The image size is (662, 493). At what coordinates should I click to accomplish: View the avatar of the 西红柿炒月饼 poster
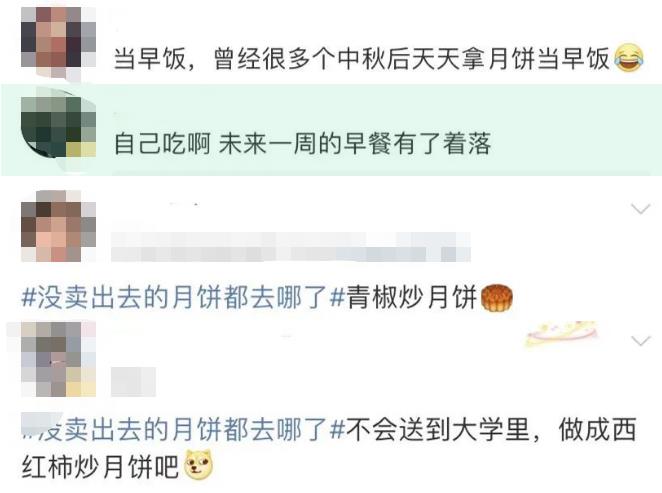click(x=58, y=360)
